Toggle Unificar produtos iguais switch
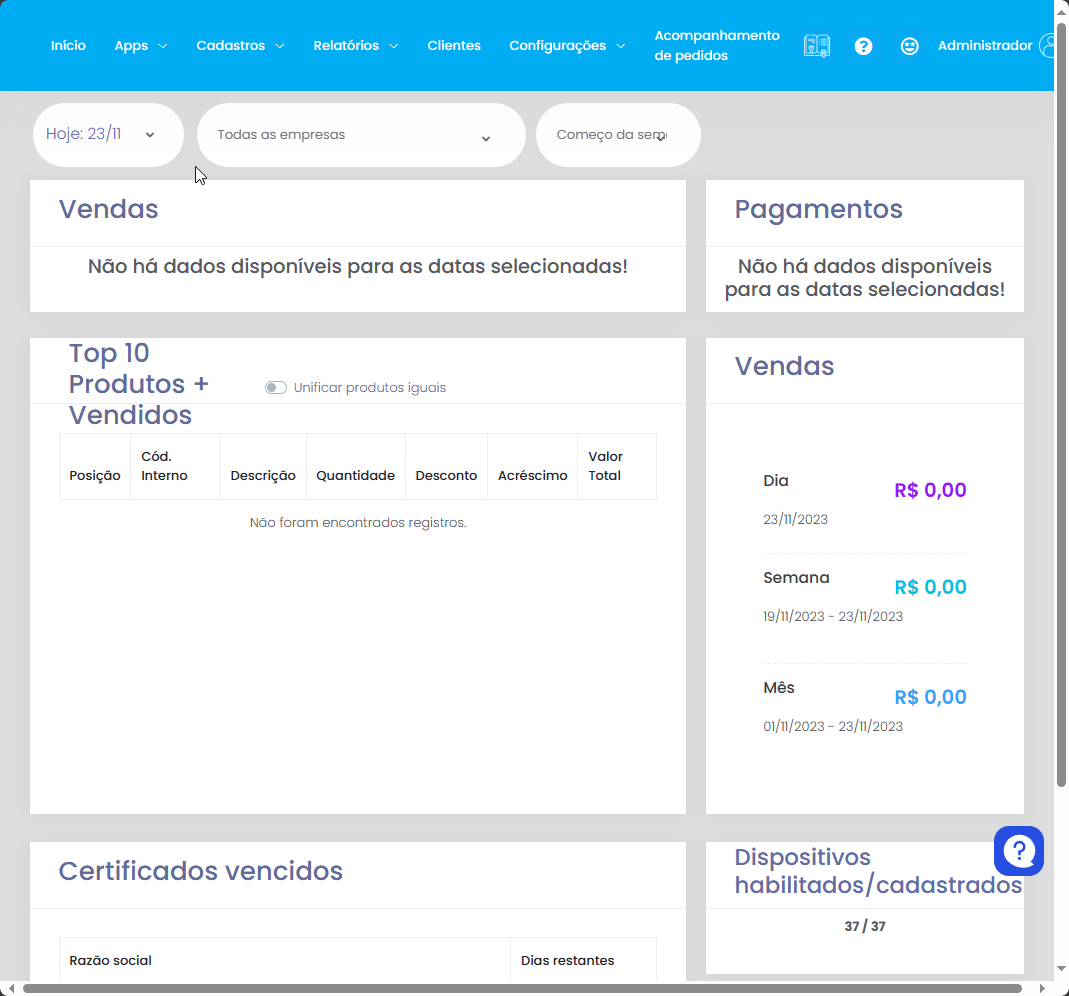The height and width of the screenshot is (996, 1069). (x=275, y=387)
